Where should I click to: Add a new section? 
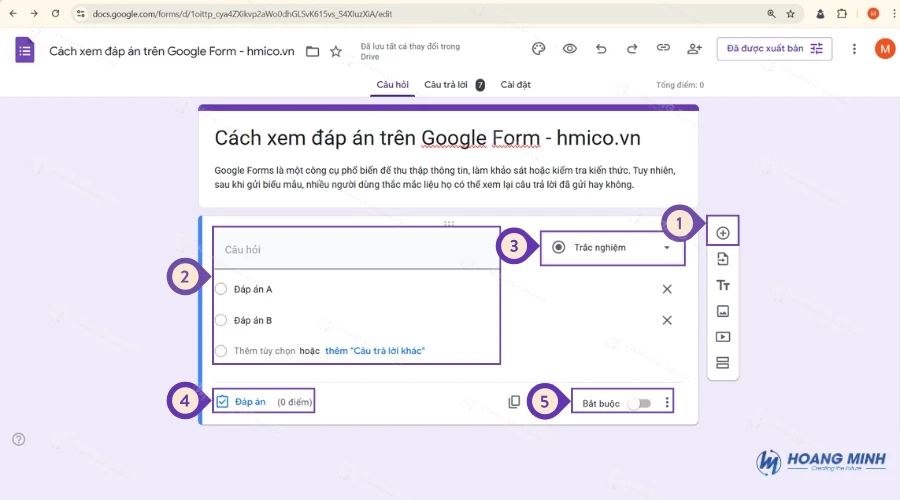click(x=723, y=363)
